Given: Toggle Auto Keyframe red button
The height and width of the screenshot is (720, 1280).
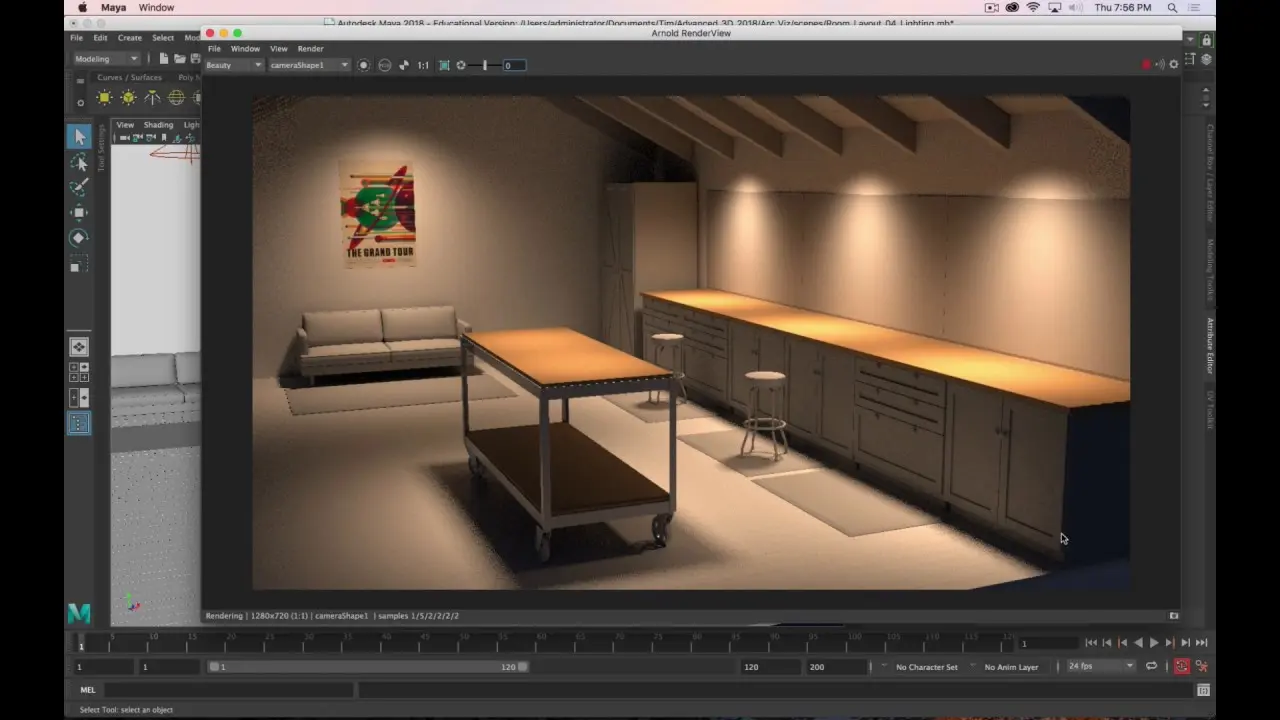Looking at the screenshot, I should tap(1182, 667).
